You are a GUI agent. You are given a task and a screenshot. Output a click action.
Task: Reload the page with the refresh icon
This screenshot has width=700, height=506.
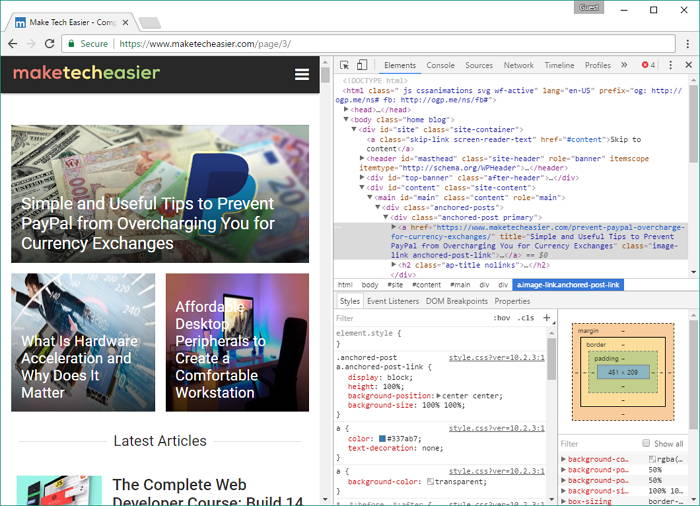[x=49, y=44]
